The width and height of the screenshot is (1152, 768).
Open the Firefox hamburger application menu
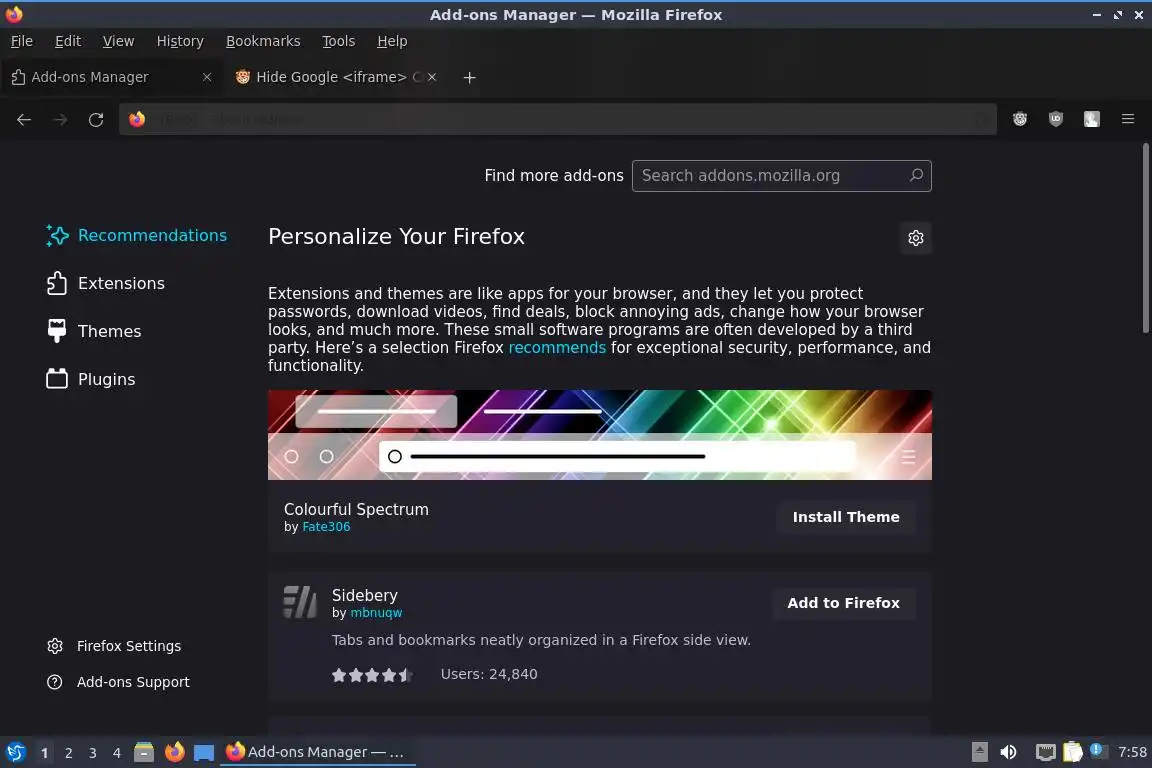point(1128,119)
